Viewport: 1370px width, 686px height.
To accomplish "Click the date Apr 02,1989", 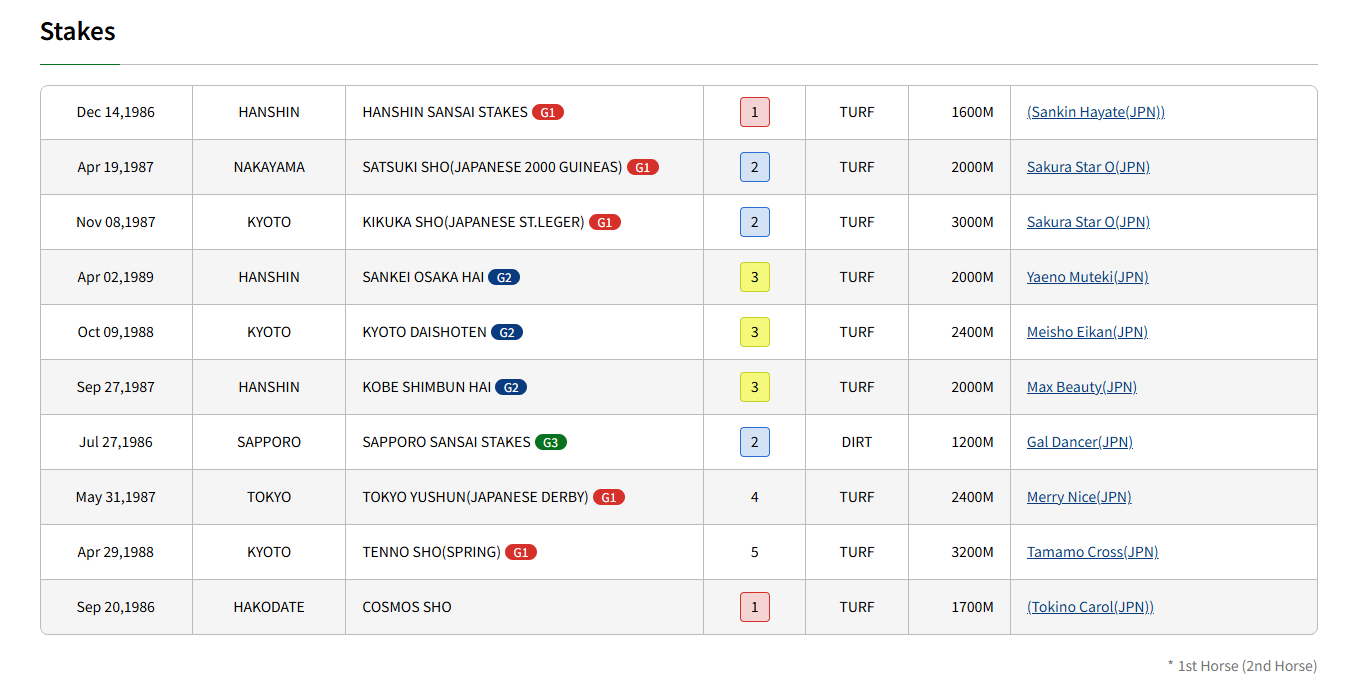I will (x=116, y=277).
